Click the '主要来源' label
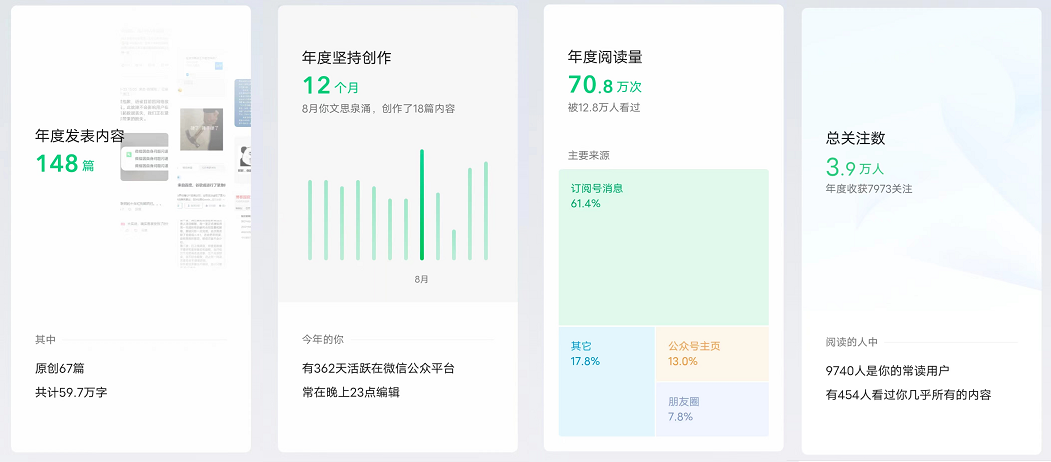Image resolution: width=1051 pixels, height=462 pixels. pos(589,156)
